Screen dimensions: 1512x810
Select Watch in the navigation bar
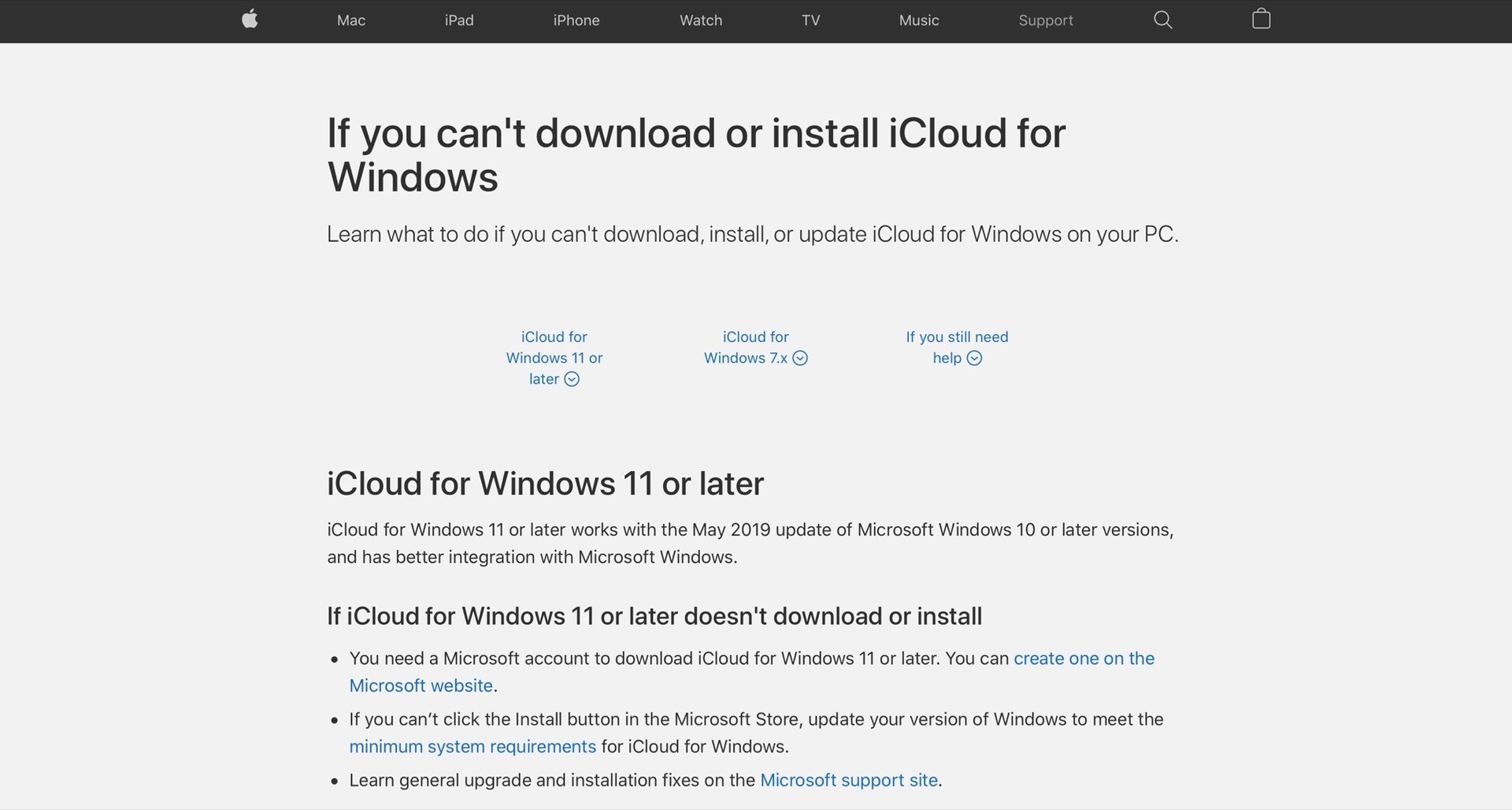point(701,20)
